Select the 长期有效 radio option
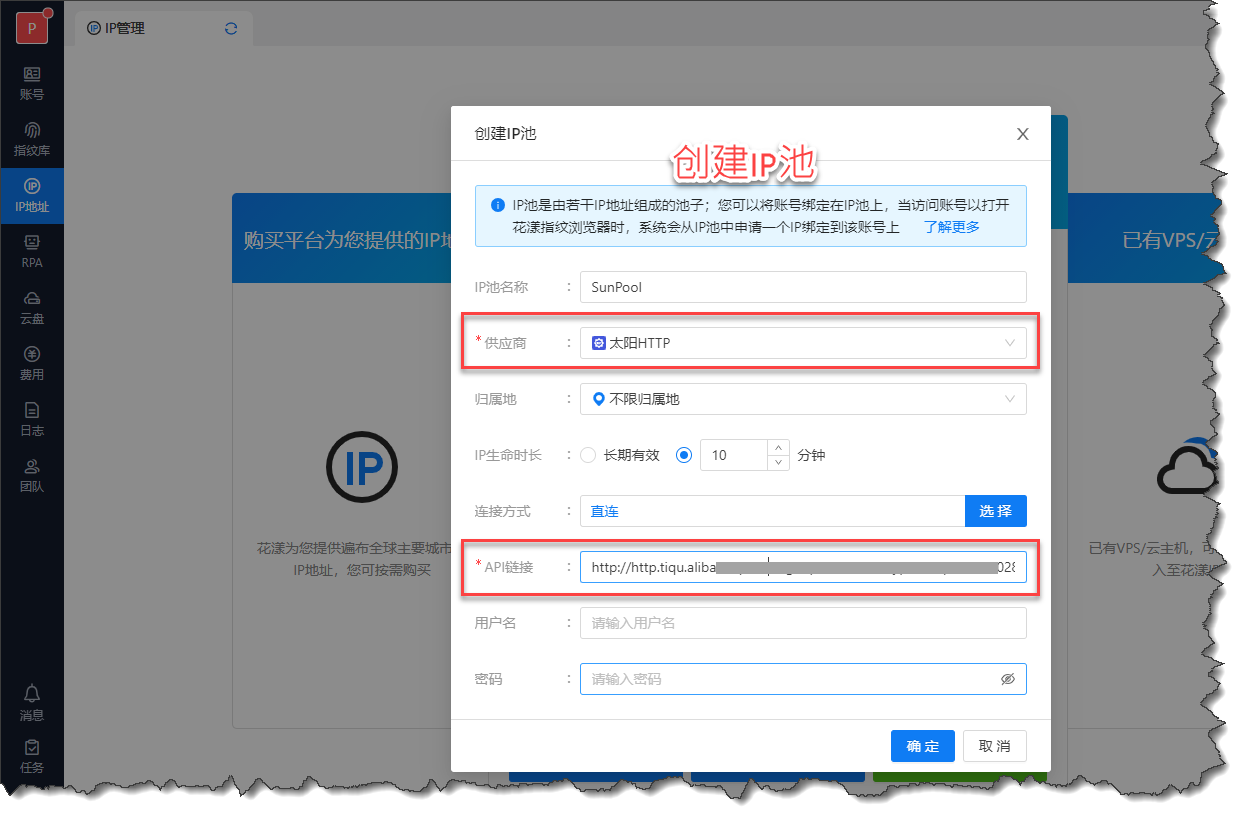1248x819 pixels. point(588,455)
